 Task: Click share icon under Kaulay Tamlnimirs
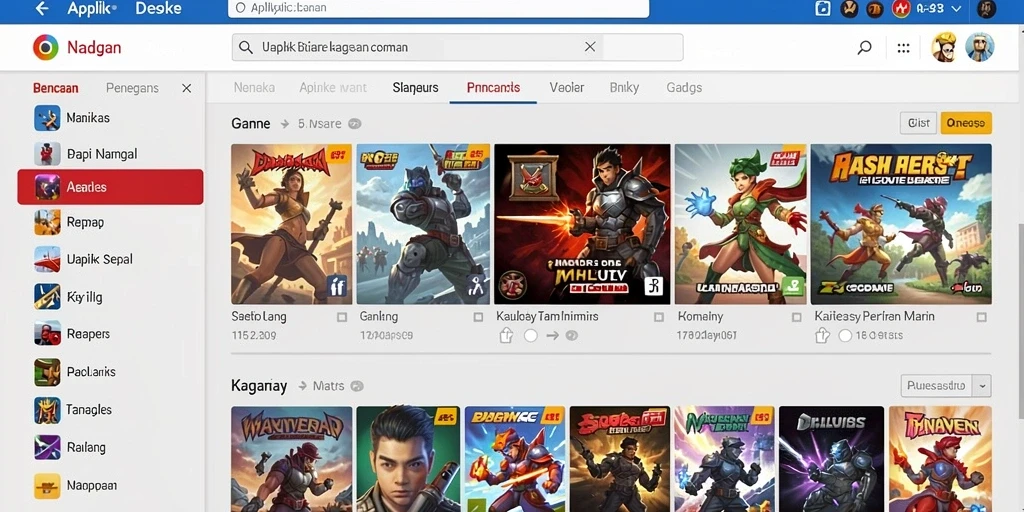pyautogui.click(x=506, y=336)
